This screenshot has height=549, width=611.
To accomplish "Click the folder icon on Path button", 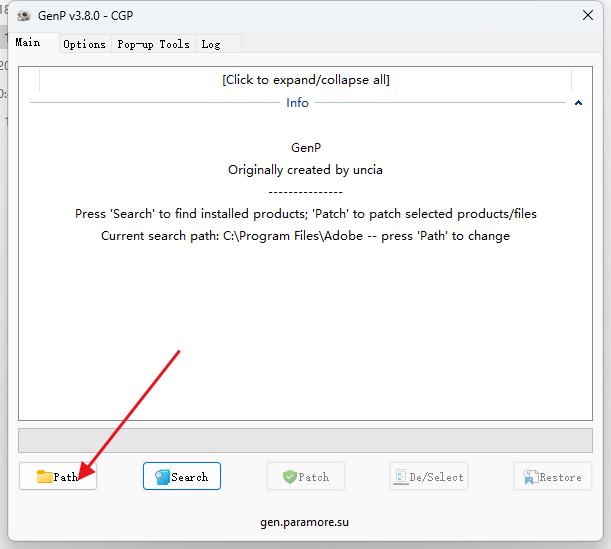I will click(x=44, y=477).
